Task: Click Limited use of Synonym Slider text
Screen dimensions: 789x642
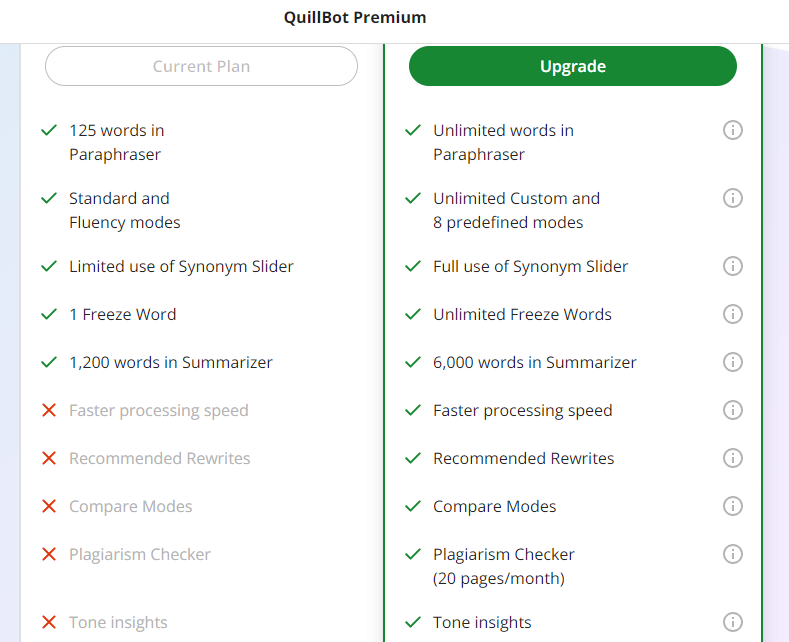Action: [x=181, y=267]
